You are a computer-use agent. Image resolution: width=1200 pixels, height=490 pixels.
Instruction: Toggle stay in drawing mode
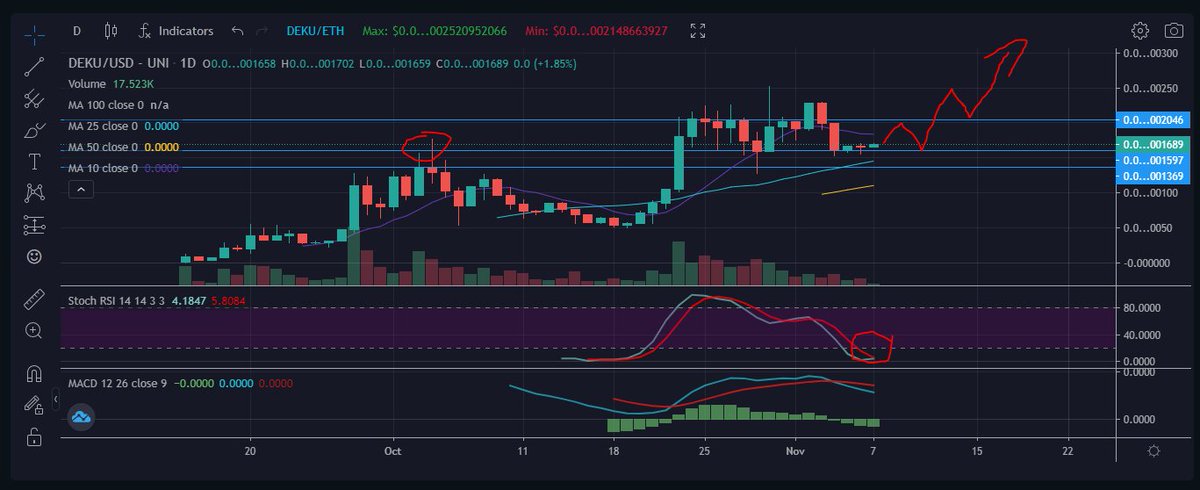pos(34,404)
